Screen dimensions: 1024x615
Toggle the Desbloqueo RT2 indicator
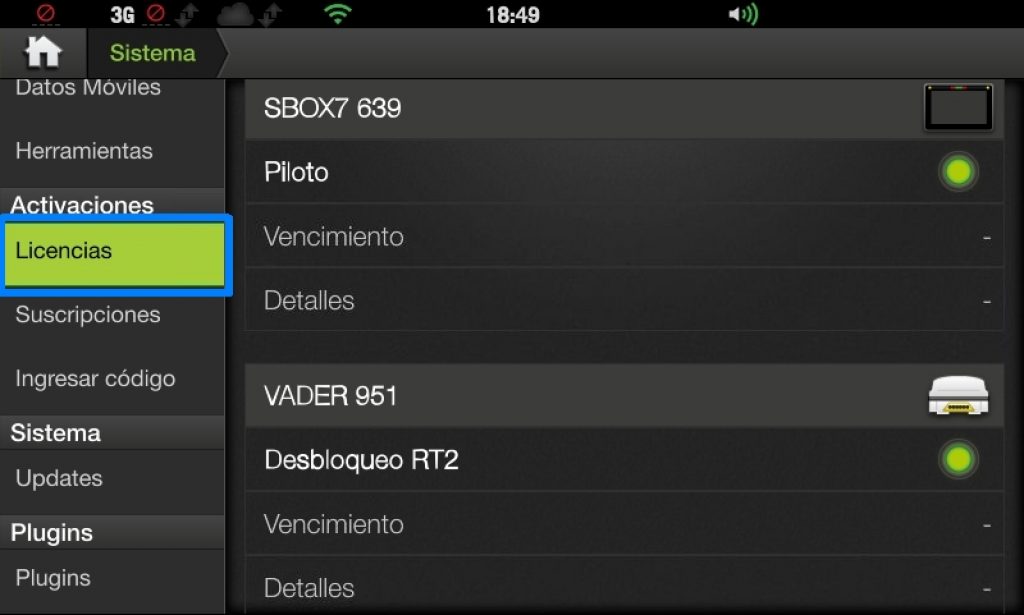[x=958, y=459]
